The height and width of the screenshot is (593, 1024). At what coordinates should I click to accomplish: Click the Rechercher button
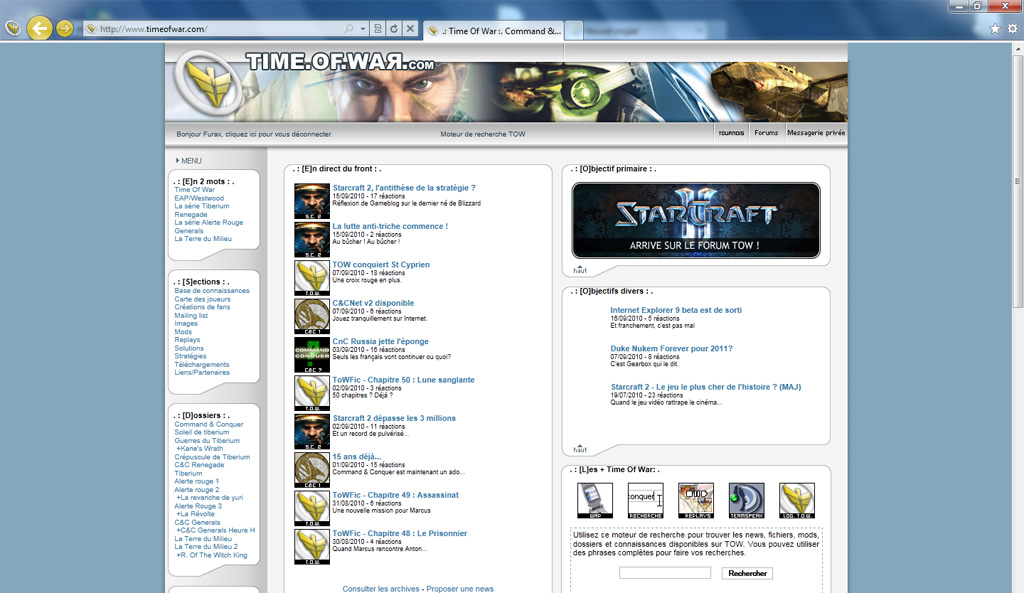(x=747, y=573)
